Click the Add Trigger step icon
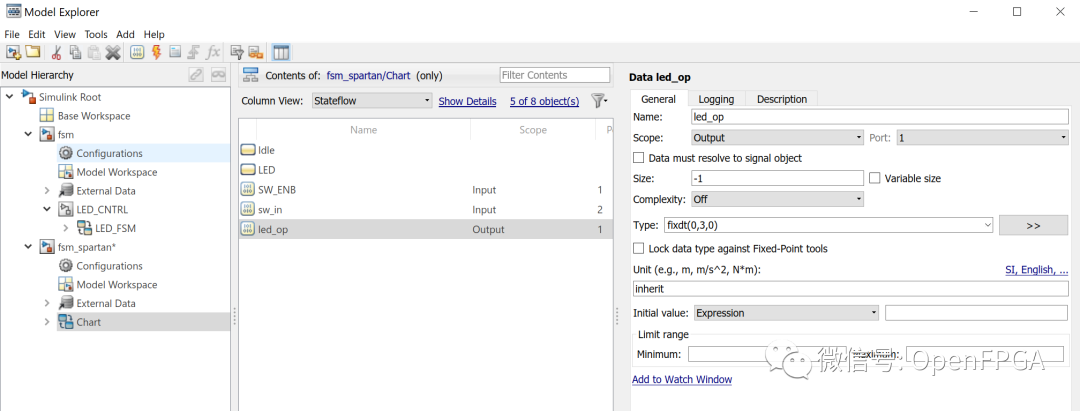Screen dimensions: 1080x411 (194, 52)
